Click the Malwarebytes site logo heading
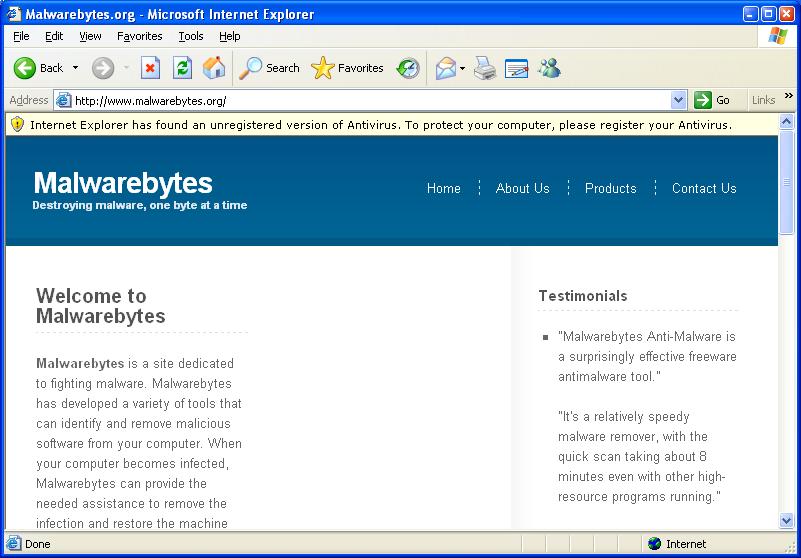This screenshot has width=801, height=558. tap(123, 183)
